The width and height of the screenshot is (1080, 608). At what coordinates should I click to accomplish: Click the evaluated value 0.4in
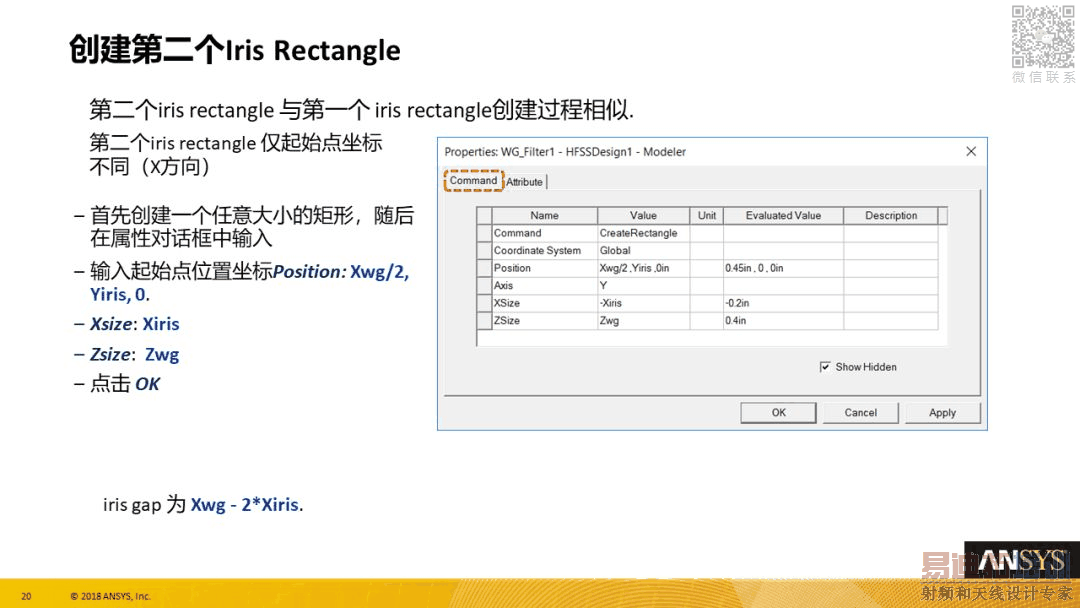tap(783, 320)
